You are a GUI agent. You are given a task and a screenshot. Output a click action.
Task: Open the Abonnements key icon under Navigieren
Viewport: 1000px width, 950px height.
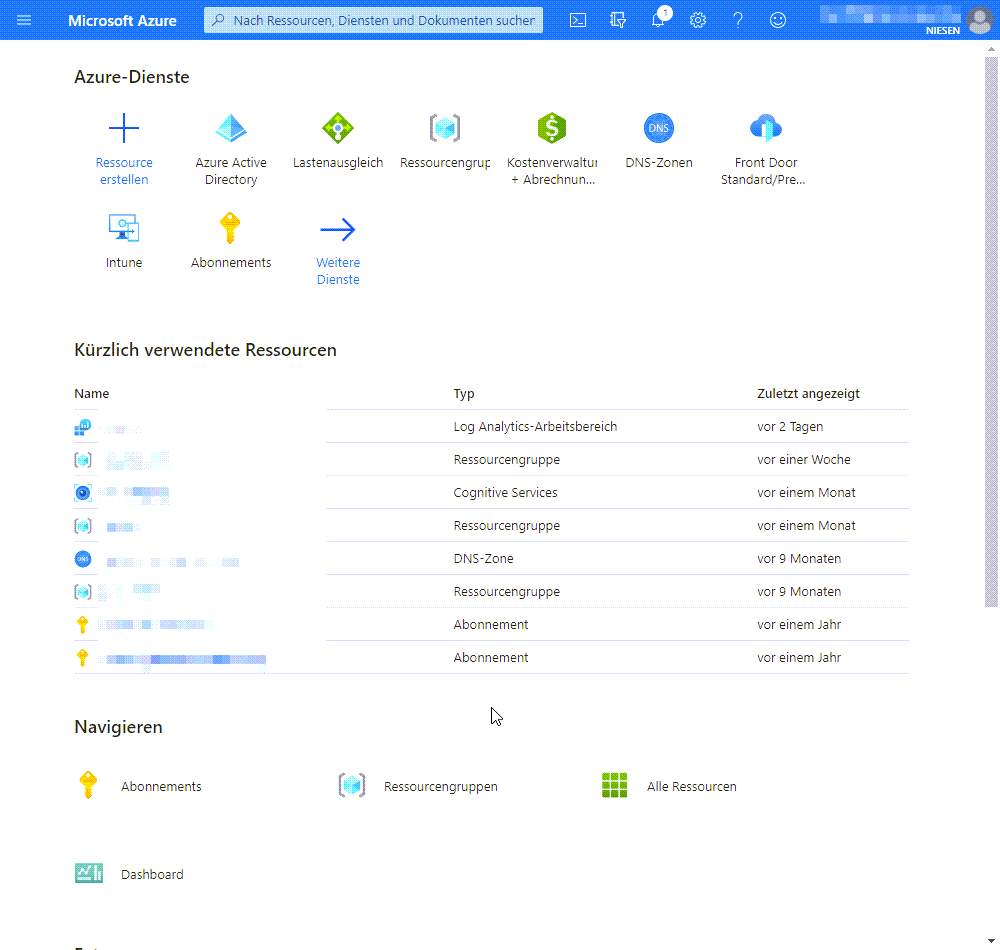tap(88, 786)
